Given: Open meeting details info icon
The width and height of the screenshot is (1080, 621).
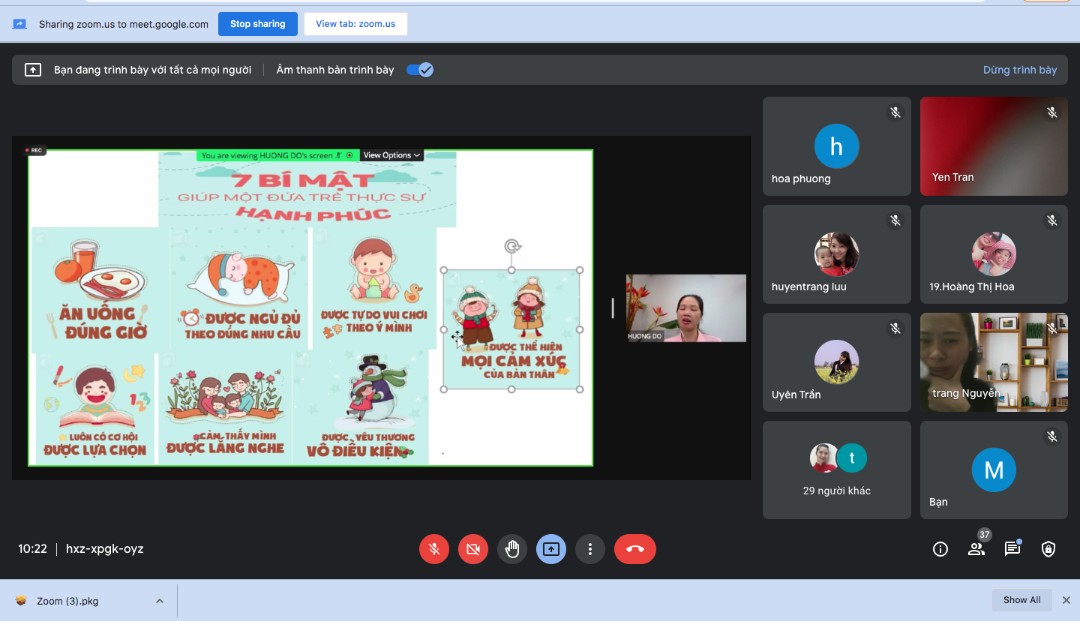Looking at the screenshot, I should (x=940, y=549).
